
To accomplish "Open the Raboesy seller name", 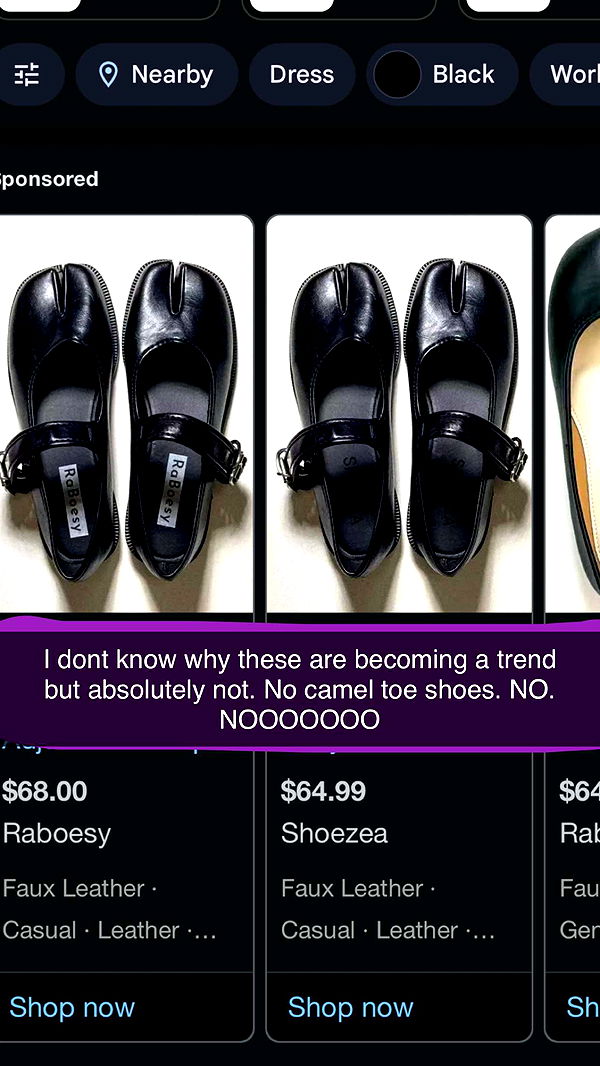I will click(56, 833).
